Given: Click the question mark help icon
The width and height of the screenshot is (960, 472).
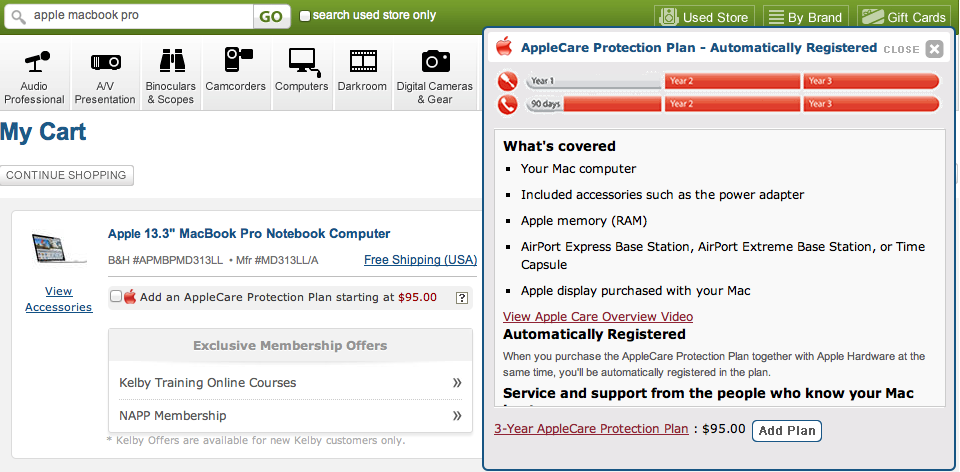Looking at the screenshot, I should 462,298.
